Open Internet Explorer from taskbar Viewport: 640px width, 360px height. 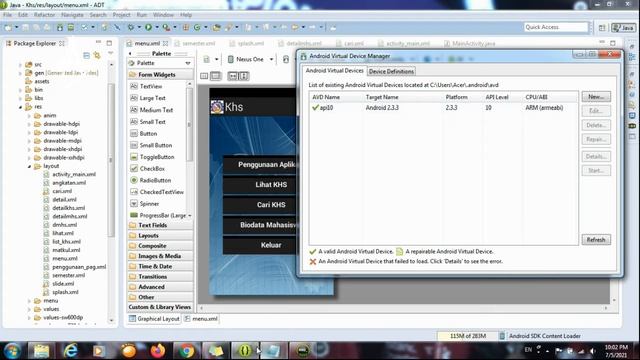click(71, 351)
